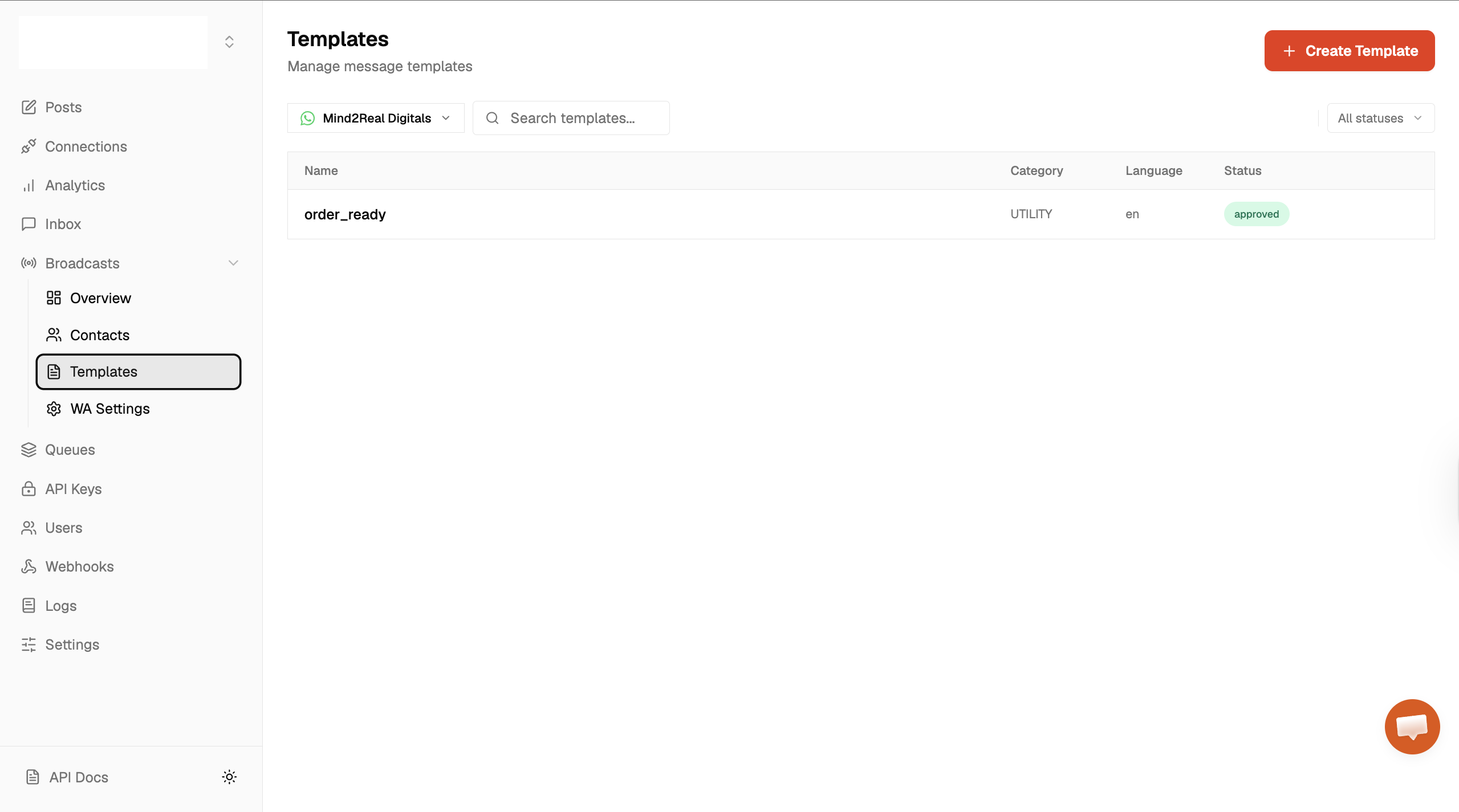
Task: Select the Overview submenu item
Action: point(100,298)
